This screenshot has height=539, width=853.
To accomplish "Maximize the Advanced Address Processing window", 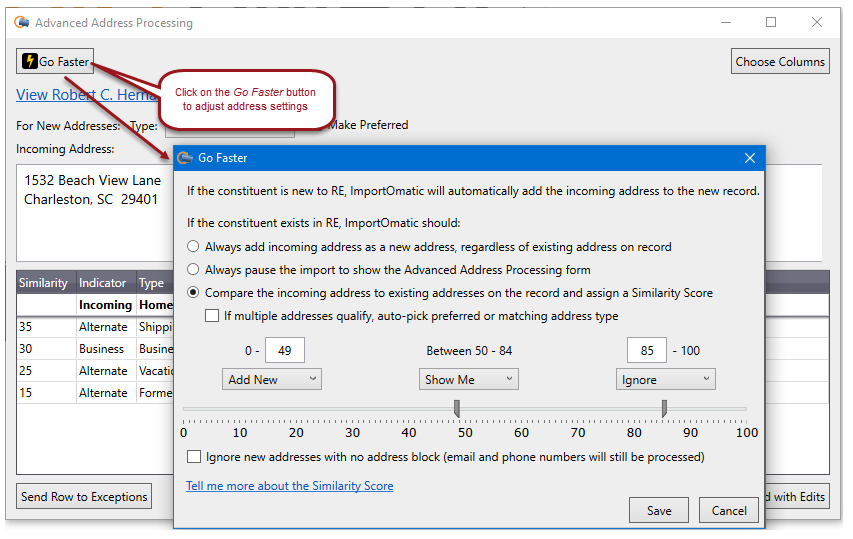I will 771,22.
